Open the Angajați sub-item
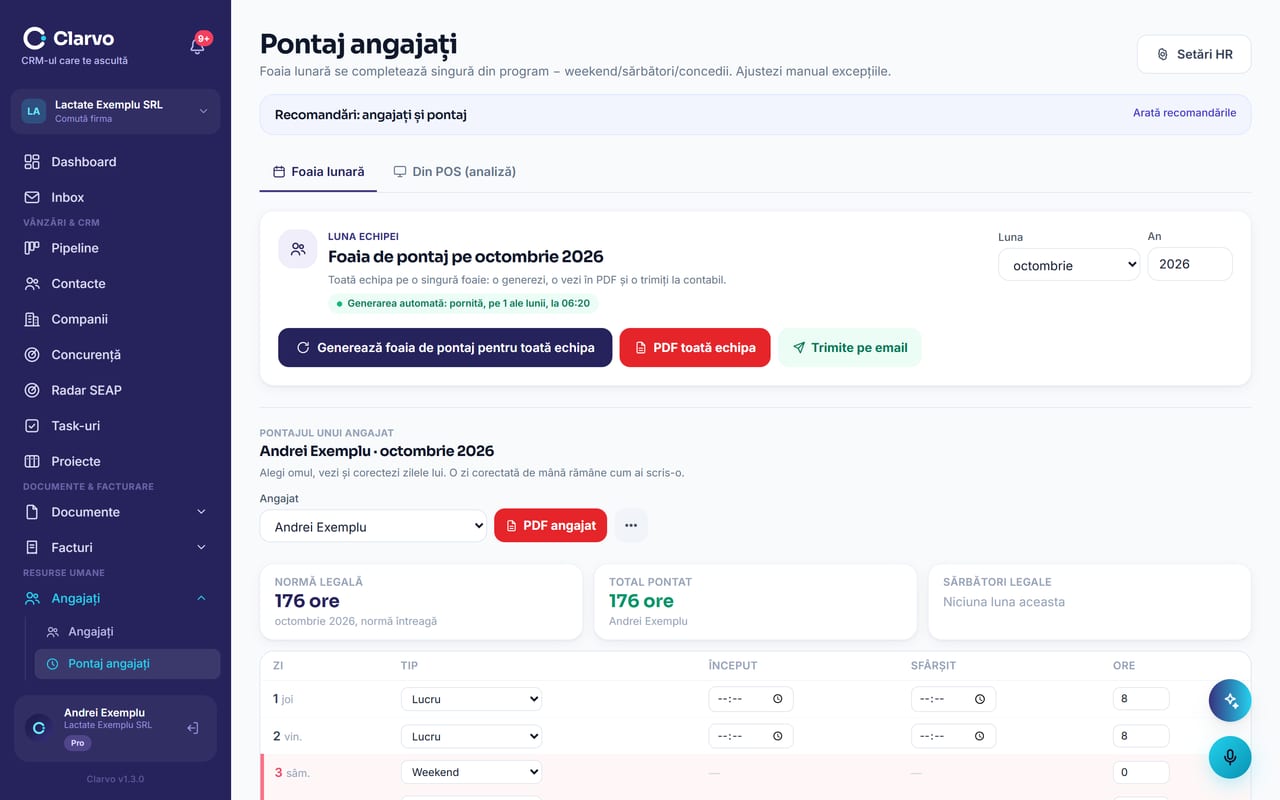The image size is (1280, 800). point(127,631)
